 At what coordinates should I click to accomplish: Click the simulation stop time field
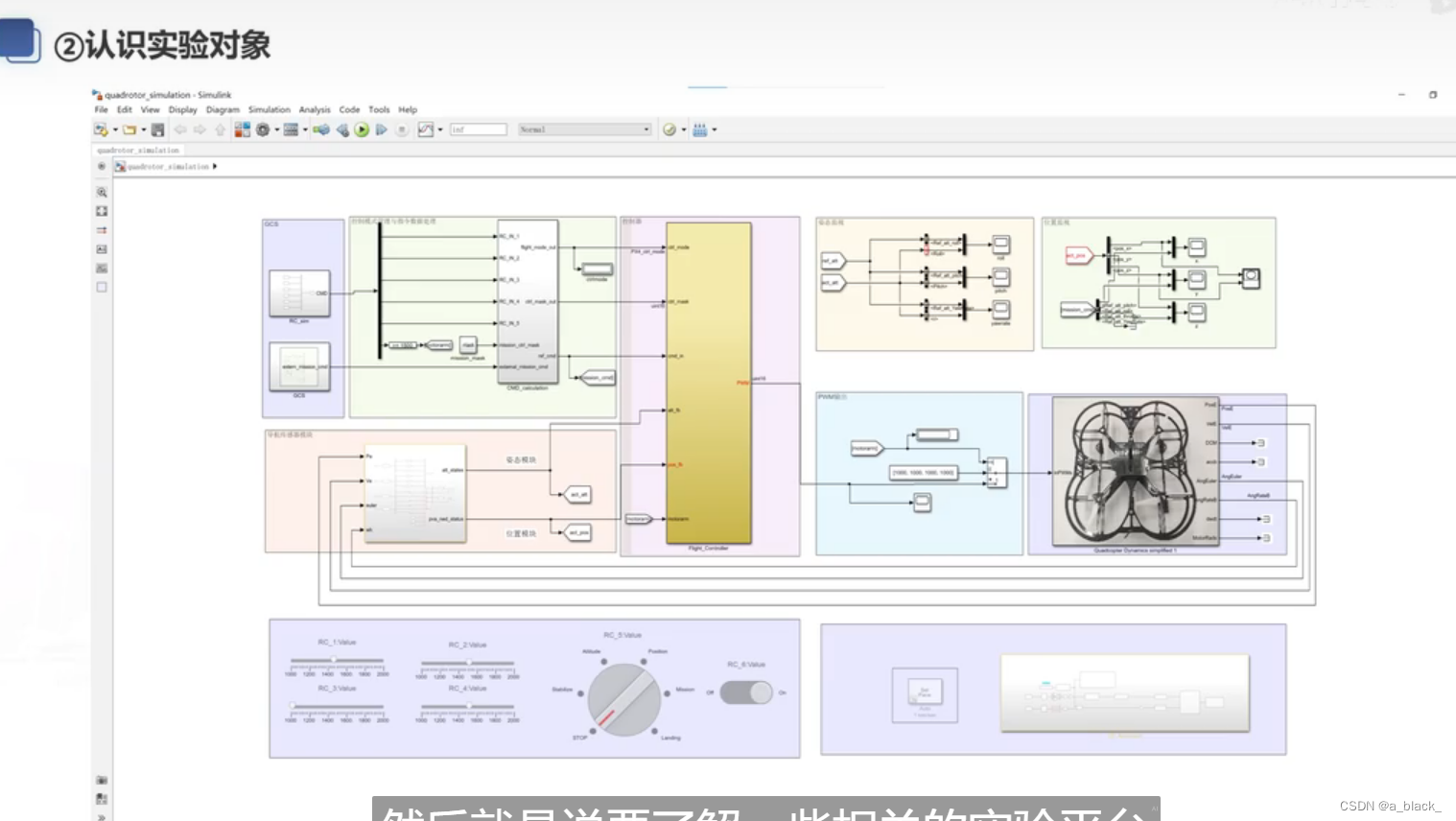[x=478, y=129]
